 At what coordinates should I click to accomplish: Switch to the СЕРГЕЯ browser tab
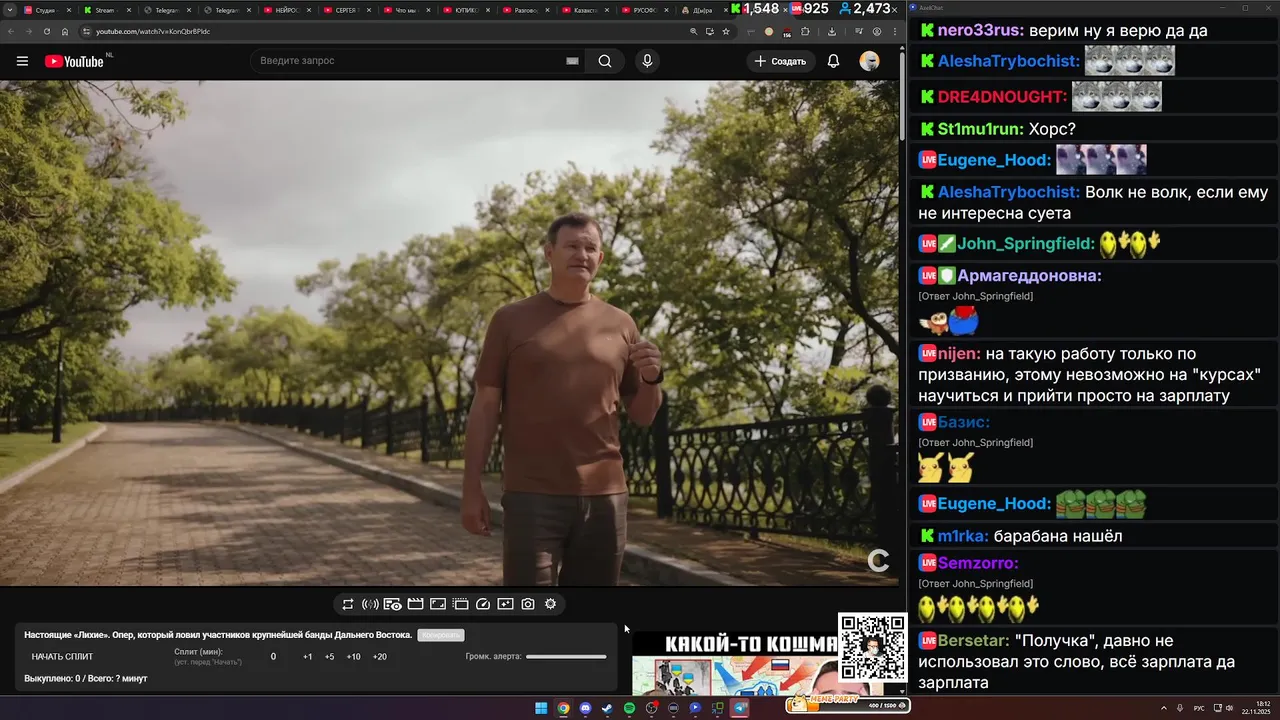pyautogui.click(x=345, y=10)
